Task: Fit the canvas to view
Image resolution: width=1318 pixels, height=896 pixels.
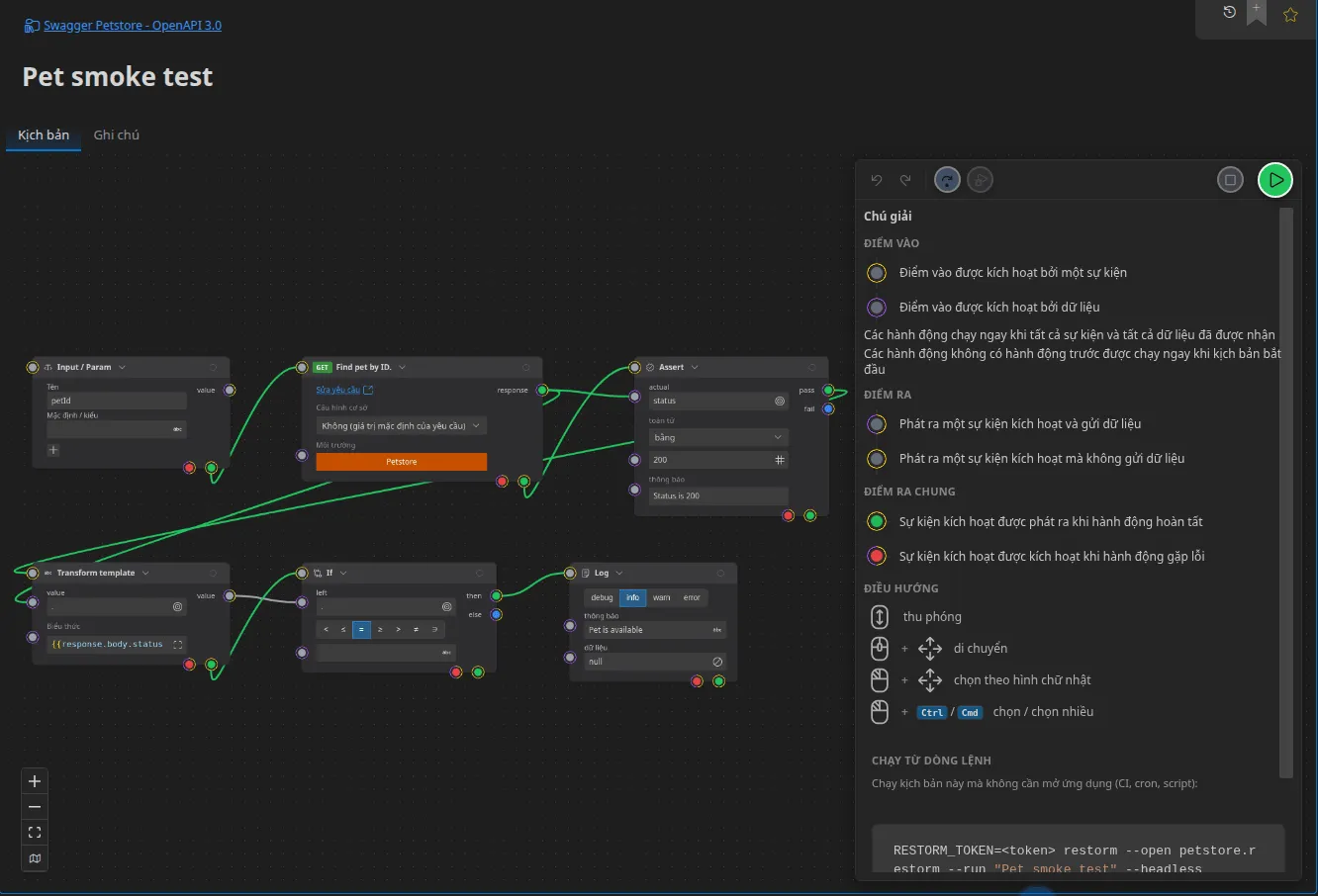Action: tap(35, 833)
